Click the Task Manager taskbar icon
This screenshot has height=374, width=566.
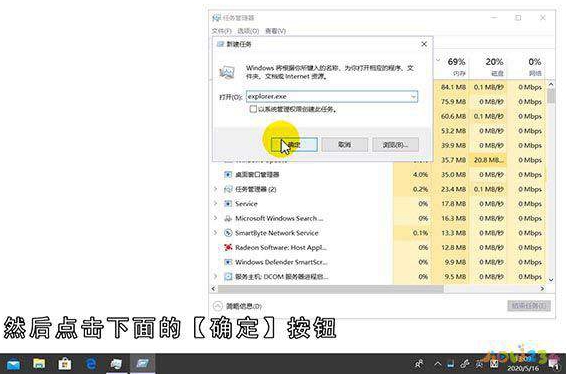(116, 364)
